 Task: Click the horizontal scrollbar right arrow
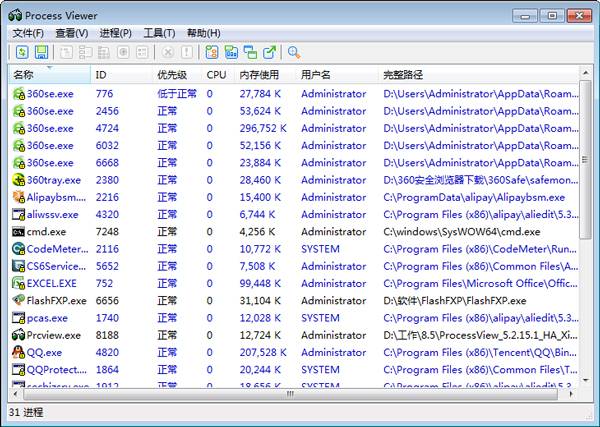(x=571, y=394)
